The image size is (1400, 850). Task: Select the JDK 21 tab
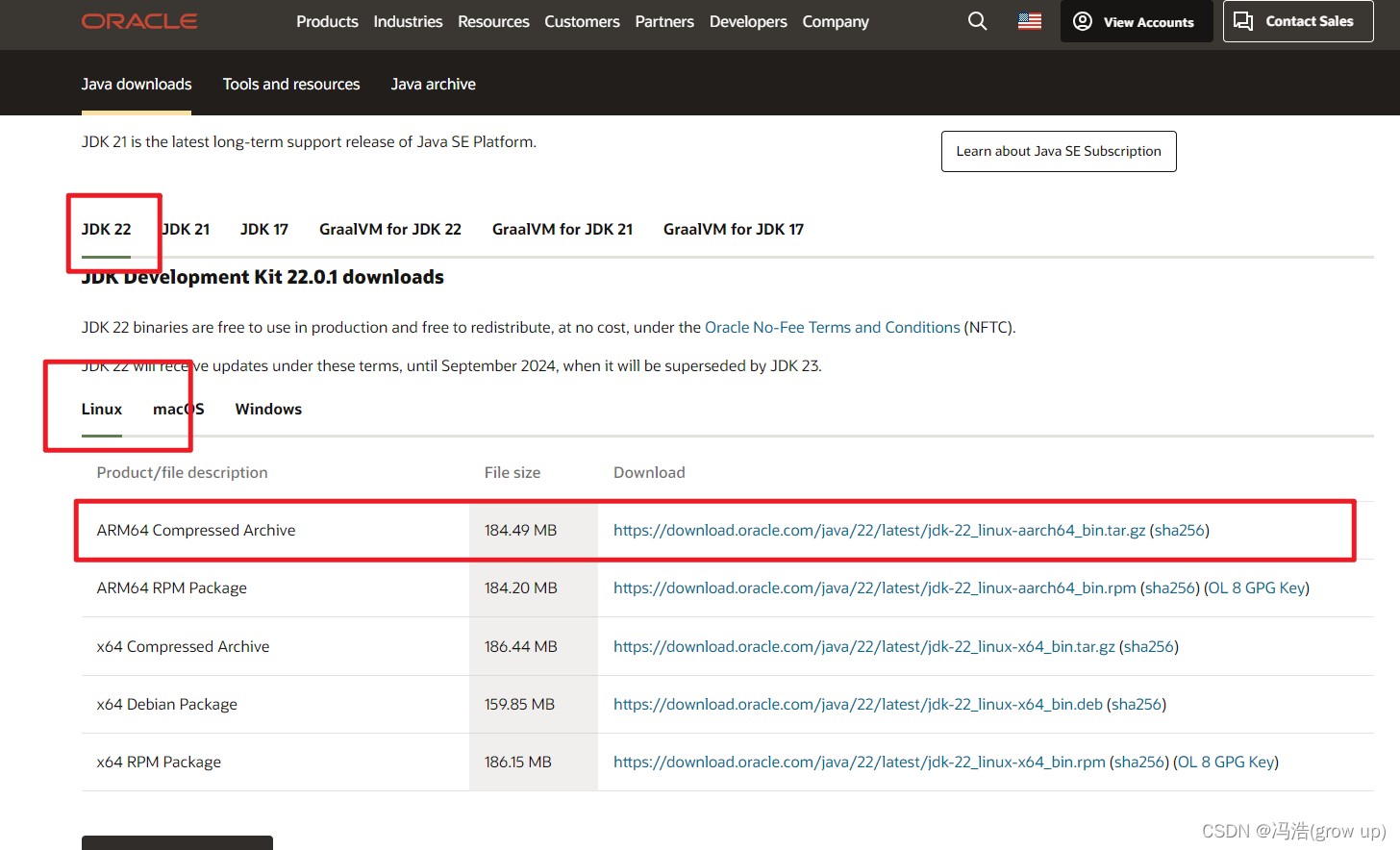pyautogui.click(x=186, y=229)
